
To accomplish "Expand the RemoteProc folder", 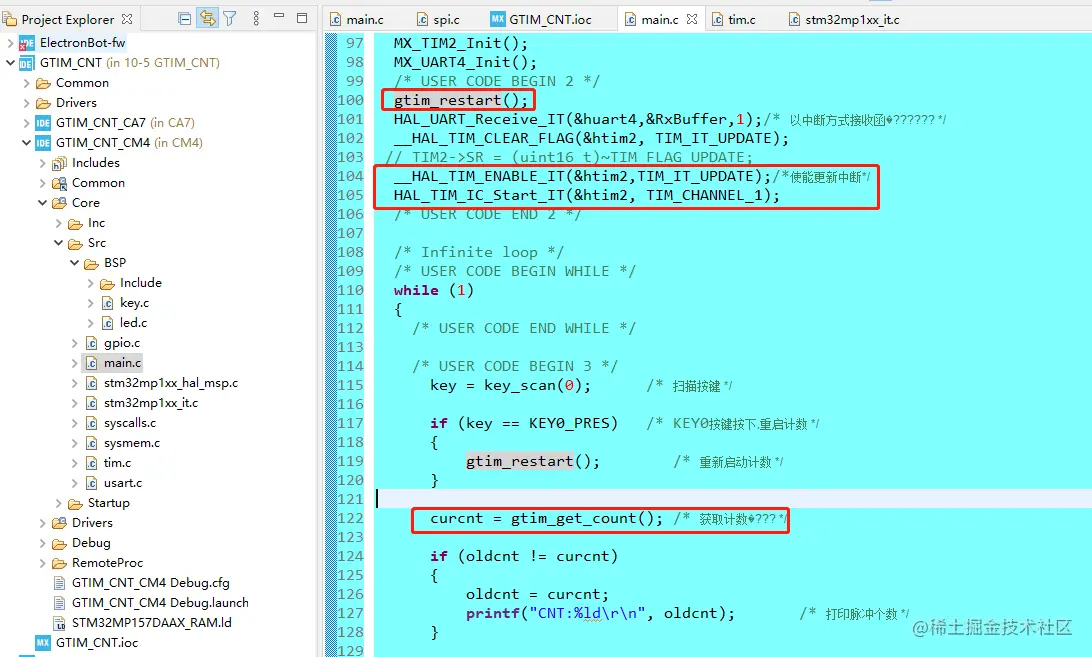I will tap(42, 563).
